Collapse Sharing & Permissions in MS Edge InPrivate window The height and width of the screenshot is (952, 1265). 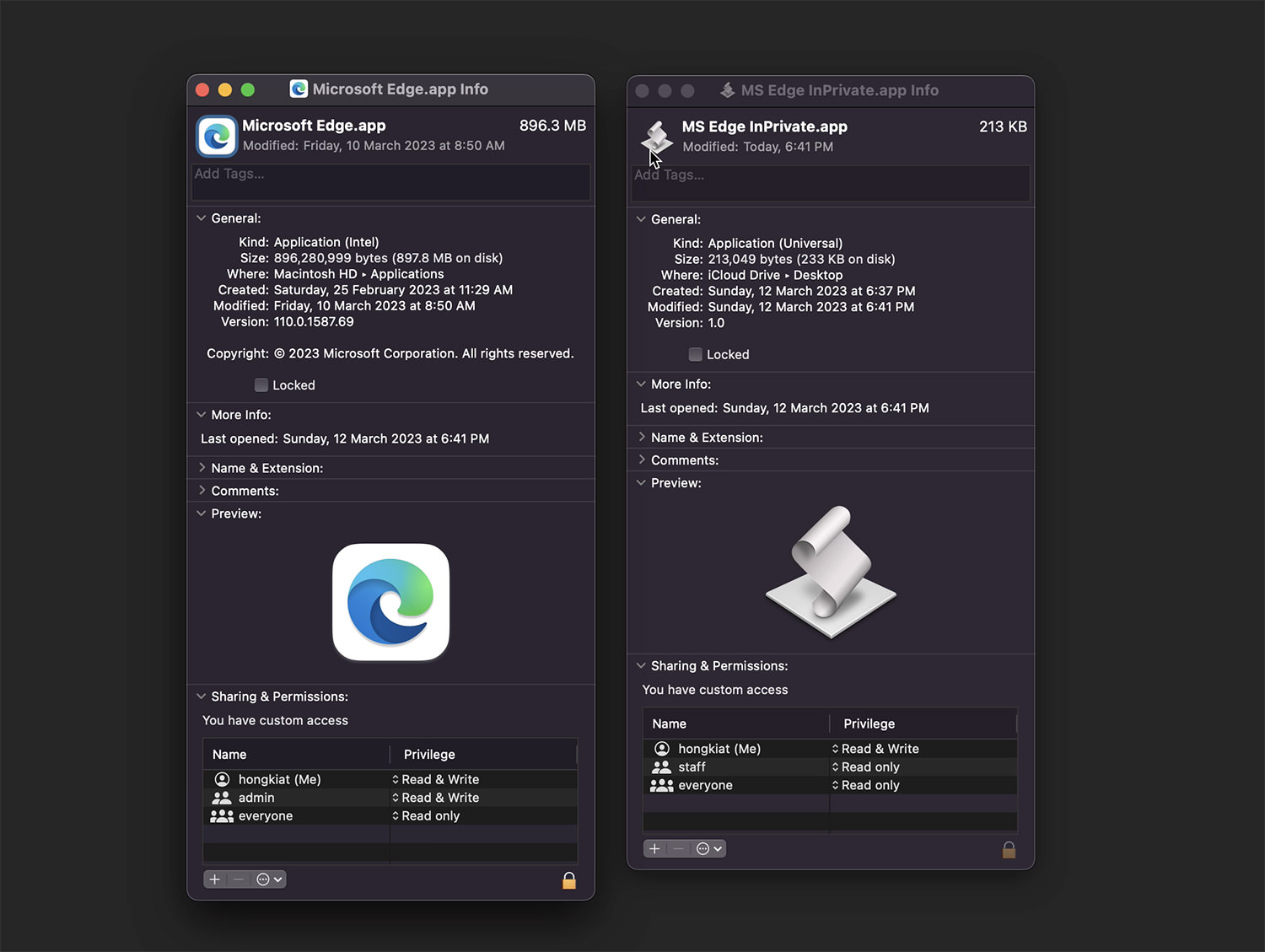click(641, 666)
